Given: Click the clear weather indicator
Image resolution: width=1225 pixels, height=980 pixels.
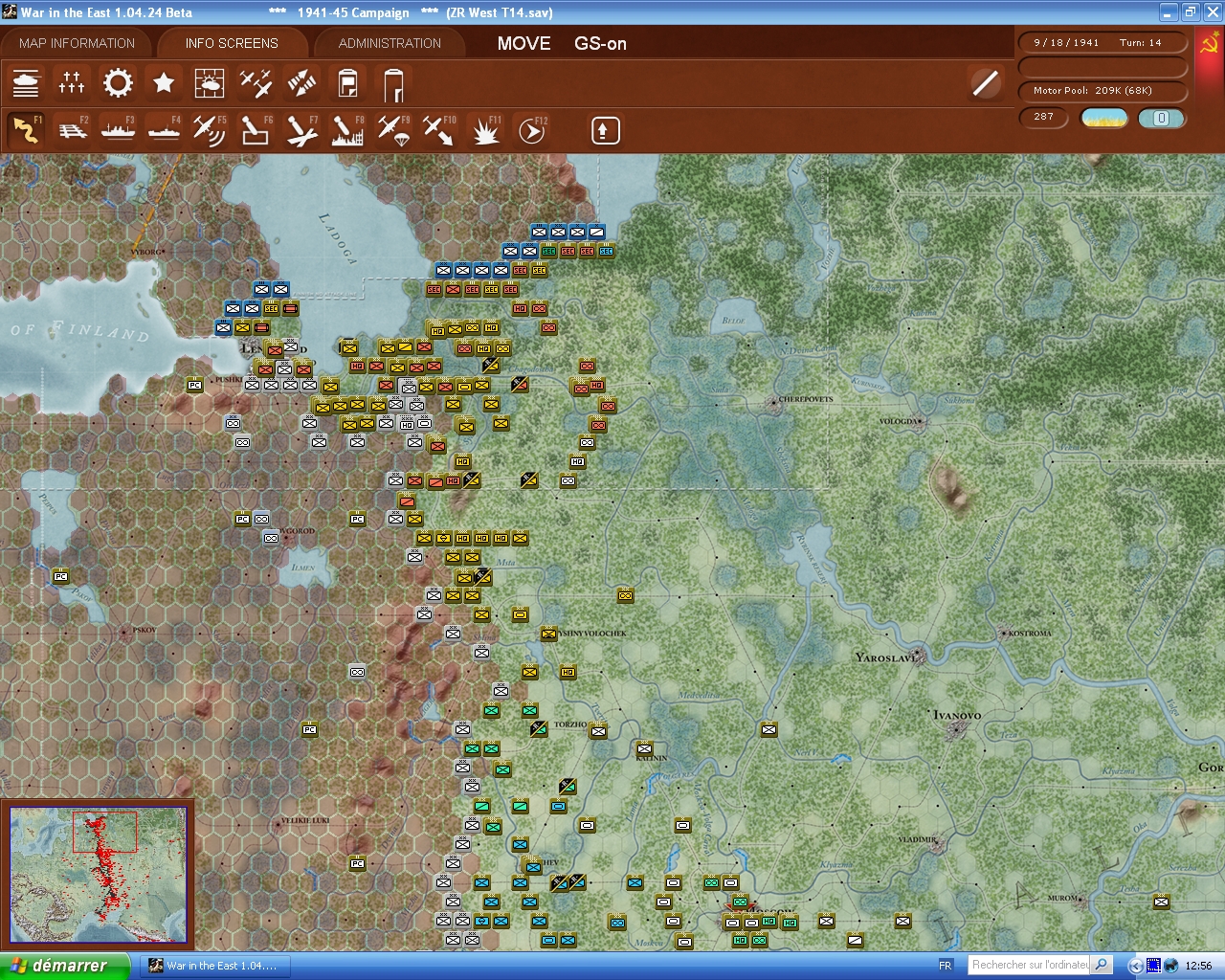Looking at the screenshot, I should pos(1104,118).
